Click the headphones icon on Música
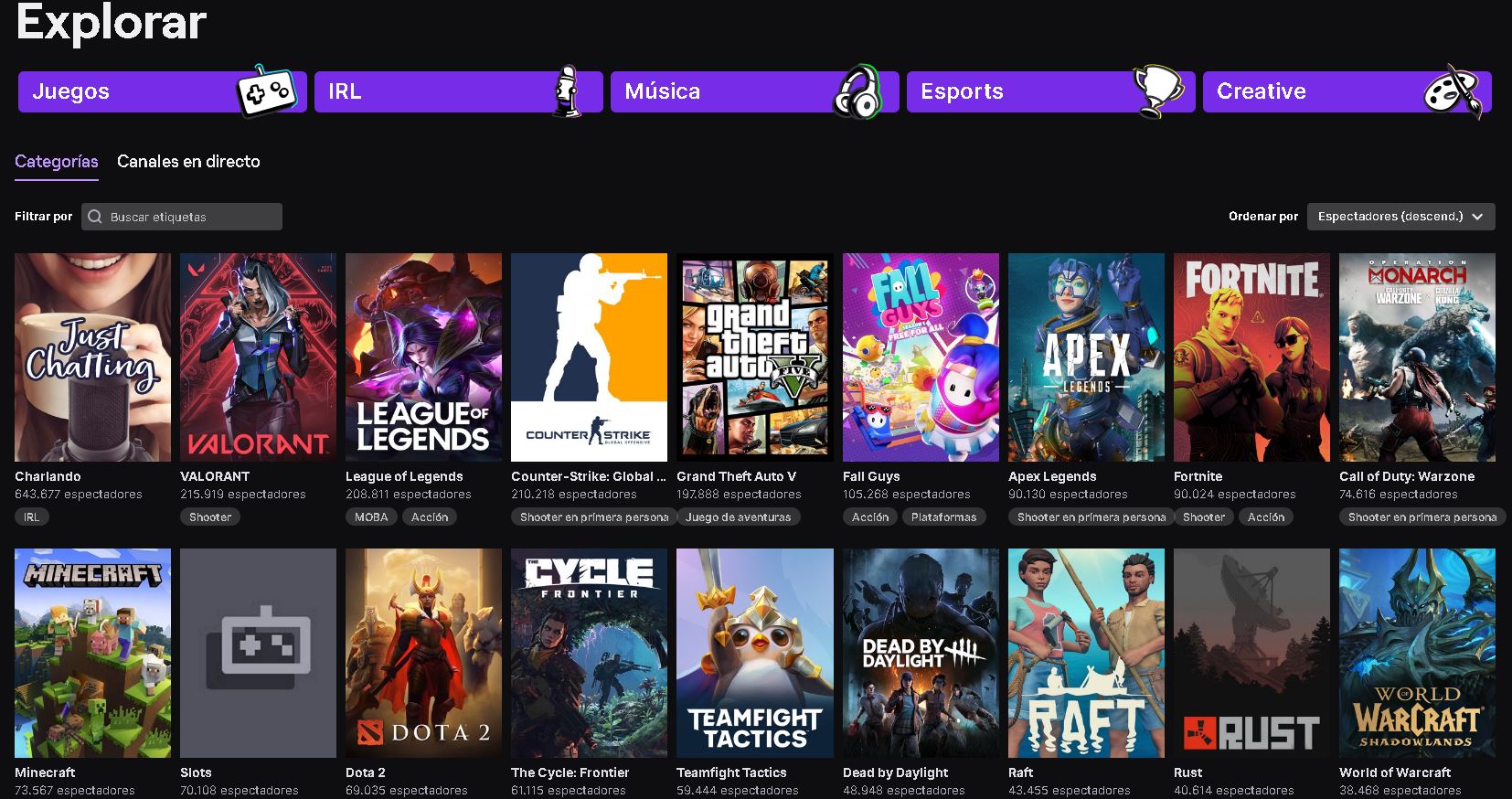Image resolution: width=1512 pixels, height=799 pixels. [857, 91]
